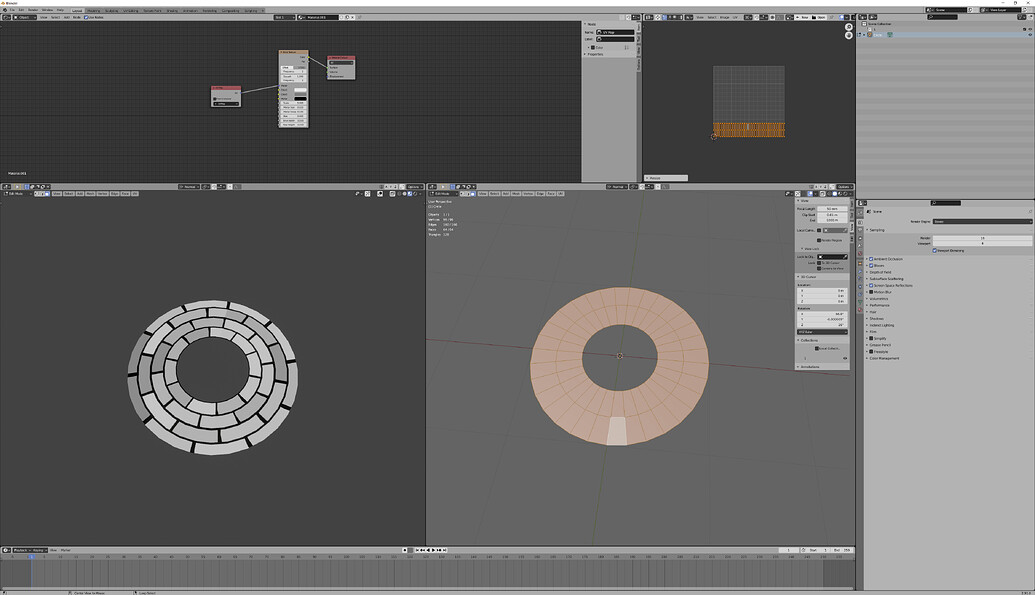
Task: Open the Modifiers wrench tab icon
Action: click(x=860, y=271)
